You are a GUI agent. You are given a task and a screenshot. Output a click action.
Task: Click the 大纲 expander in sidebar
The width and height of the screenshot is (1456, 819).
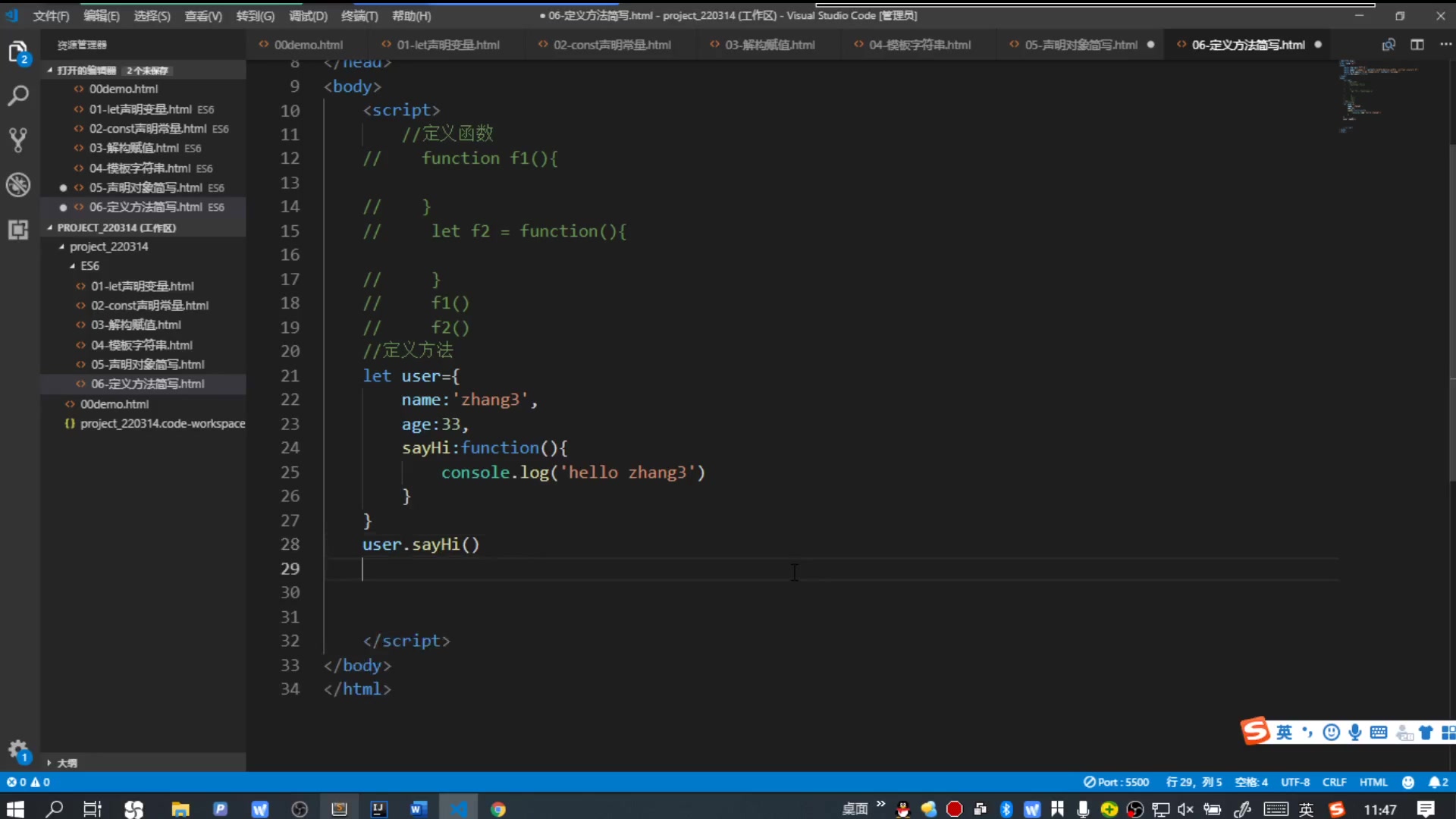click(x=48, y=763)
